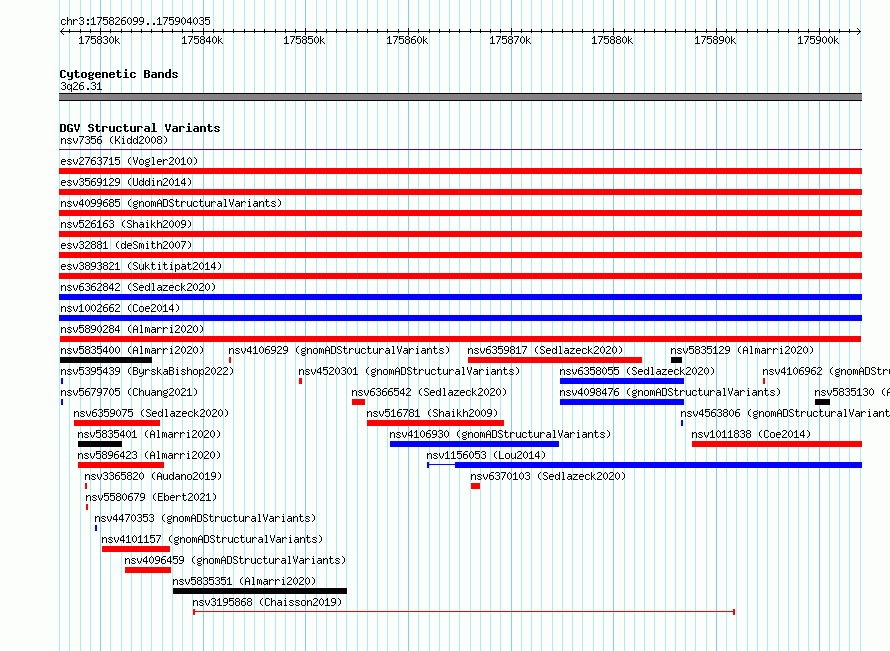Screen dimensions: 890x651
Task: Click nsv6359817 (Sedlazeck2020) red bar
Action: click(x=555, y=360)
